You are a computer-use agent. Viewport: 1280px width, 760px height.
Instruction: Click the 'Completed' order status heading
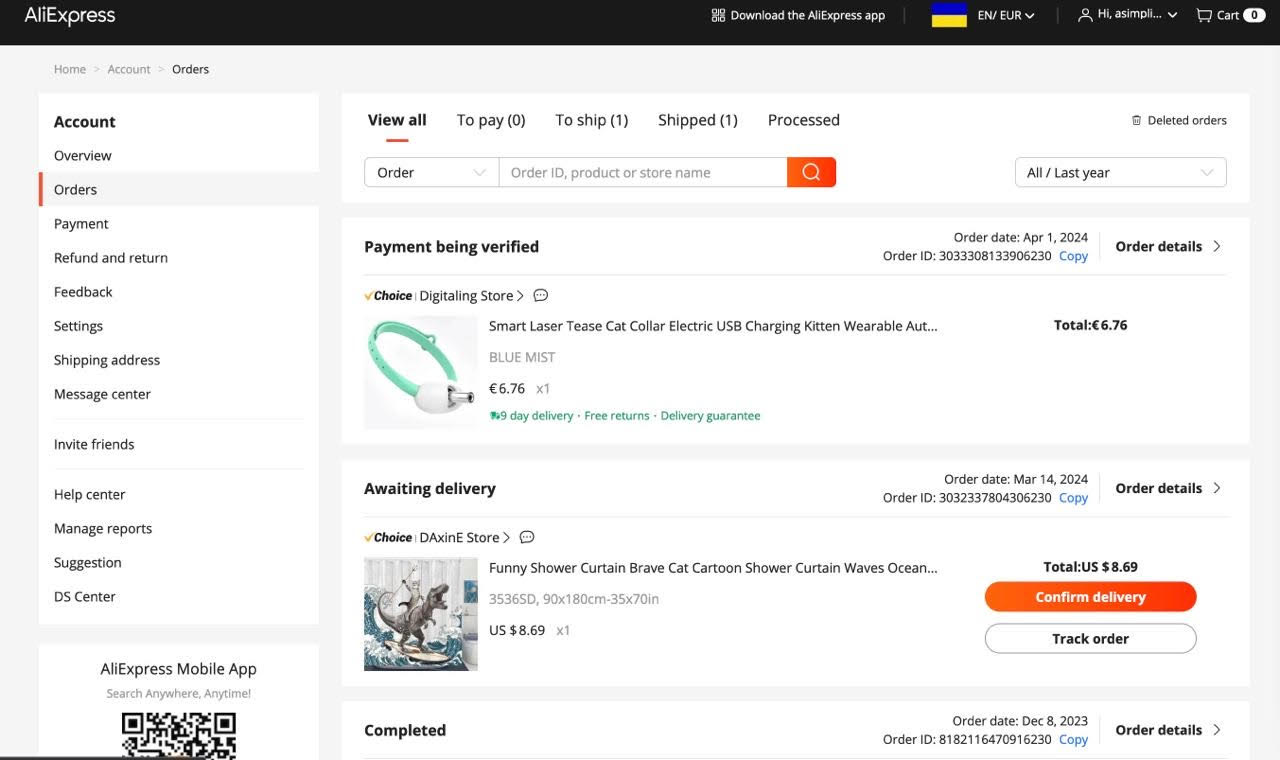[405, 731]
